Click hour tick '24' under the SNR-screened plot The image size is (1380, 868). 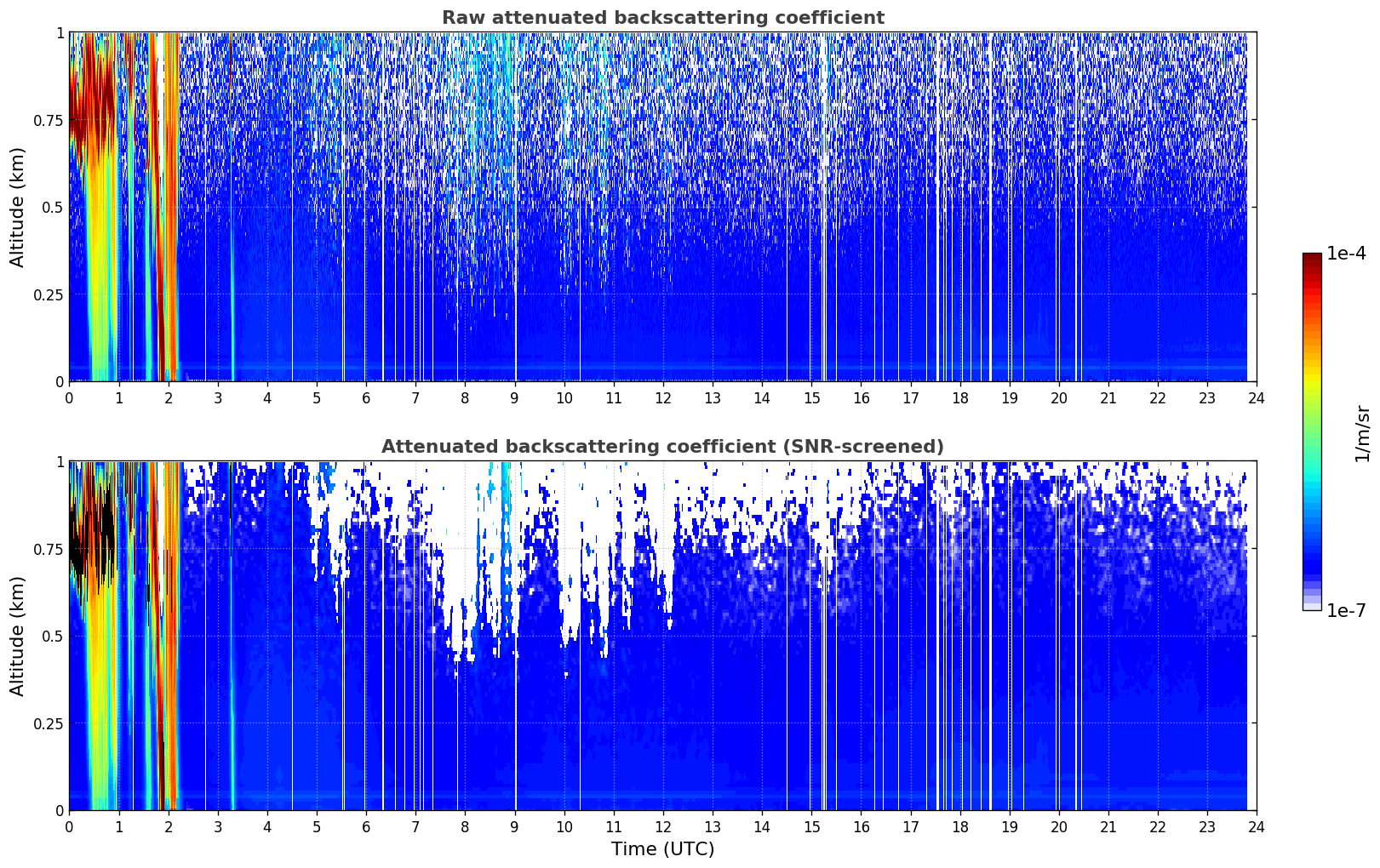pos(1257,826)
